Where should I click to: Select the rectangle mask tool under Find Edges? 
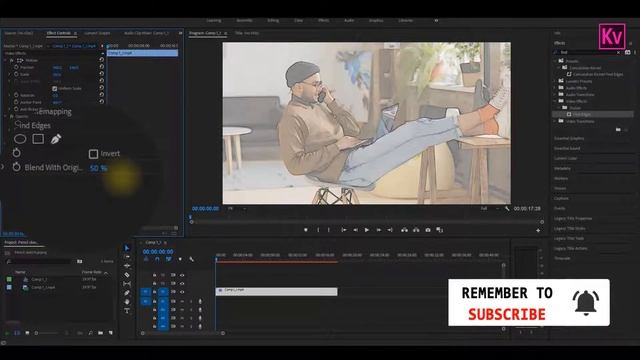(38, 139)
